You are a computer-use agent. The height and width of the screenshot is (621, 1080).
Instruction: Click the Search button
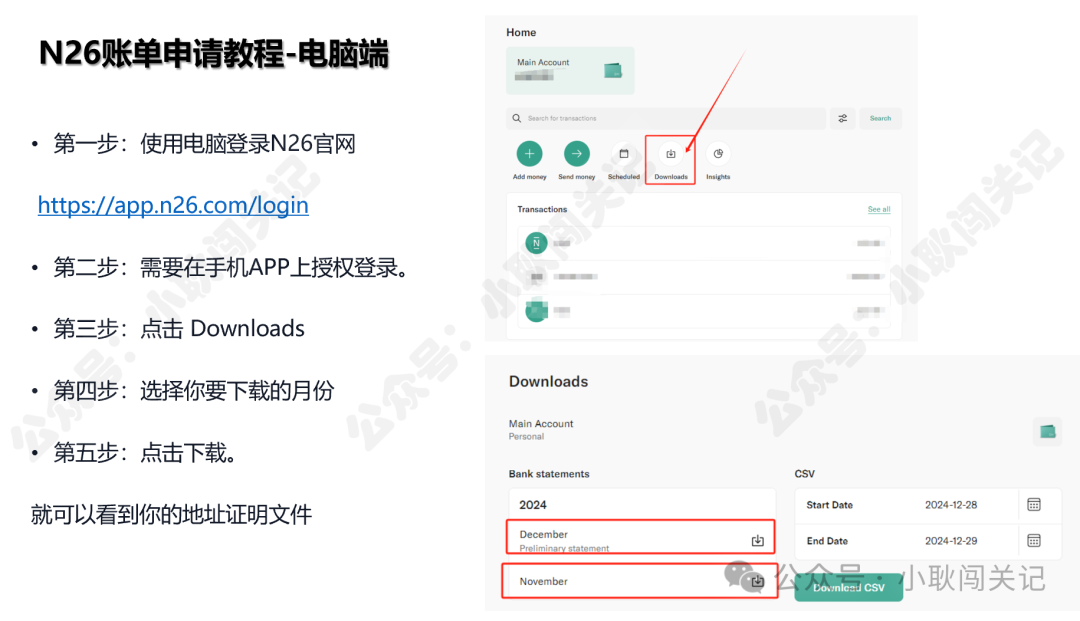pos(880,118)
